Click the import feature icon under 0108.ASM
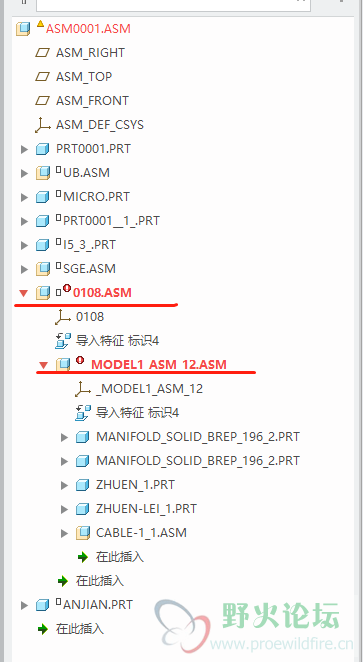Viewport: 363px width, 662px height. (x=62, y=341)
